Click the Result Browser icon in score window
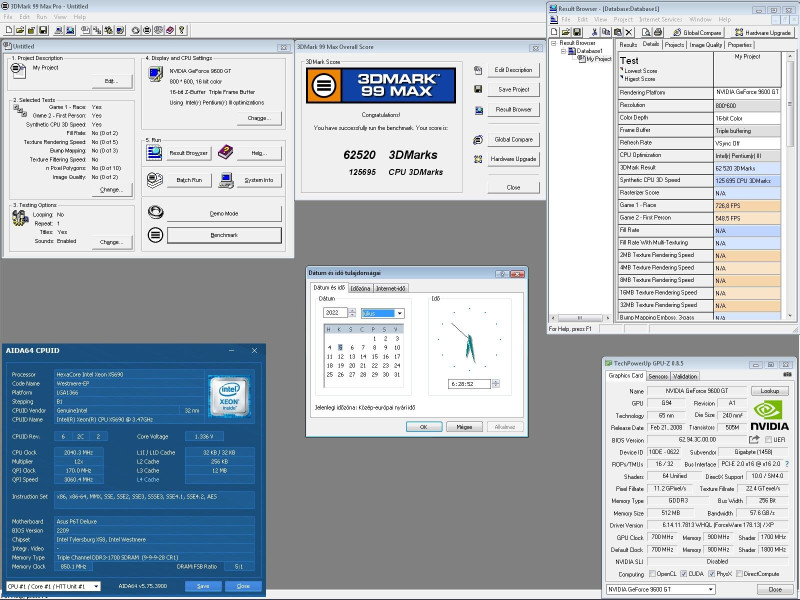800x600 pixels. tap(478, 110)
